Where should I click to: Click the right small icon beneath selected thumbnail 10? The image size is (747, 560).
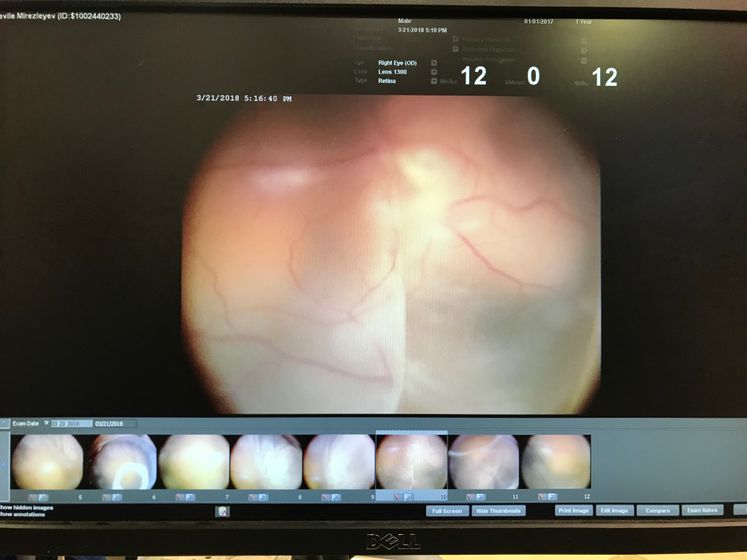pos(408,497)
